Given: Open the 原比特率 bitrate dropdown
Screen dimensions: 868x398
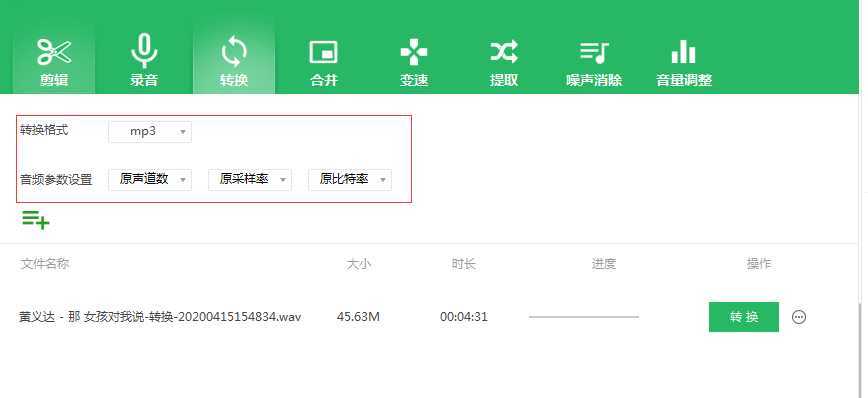Looking at the screenshot, I should [x=350, y=179].
